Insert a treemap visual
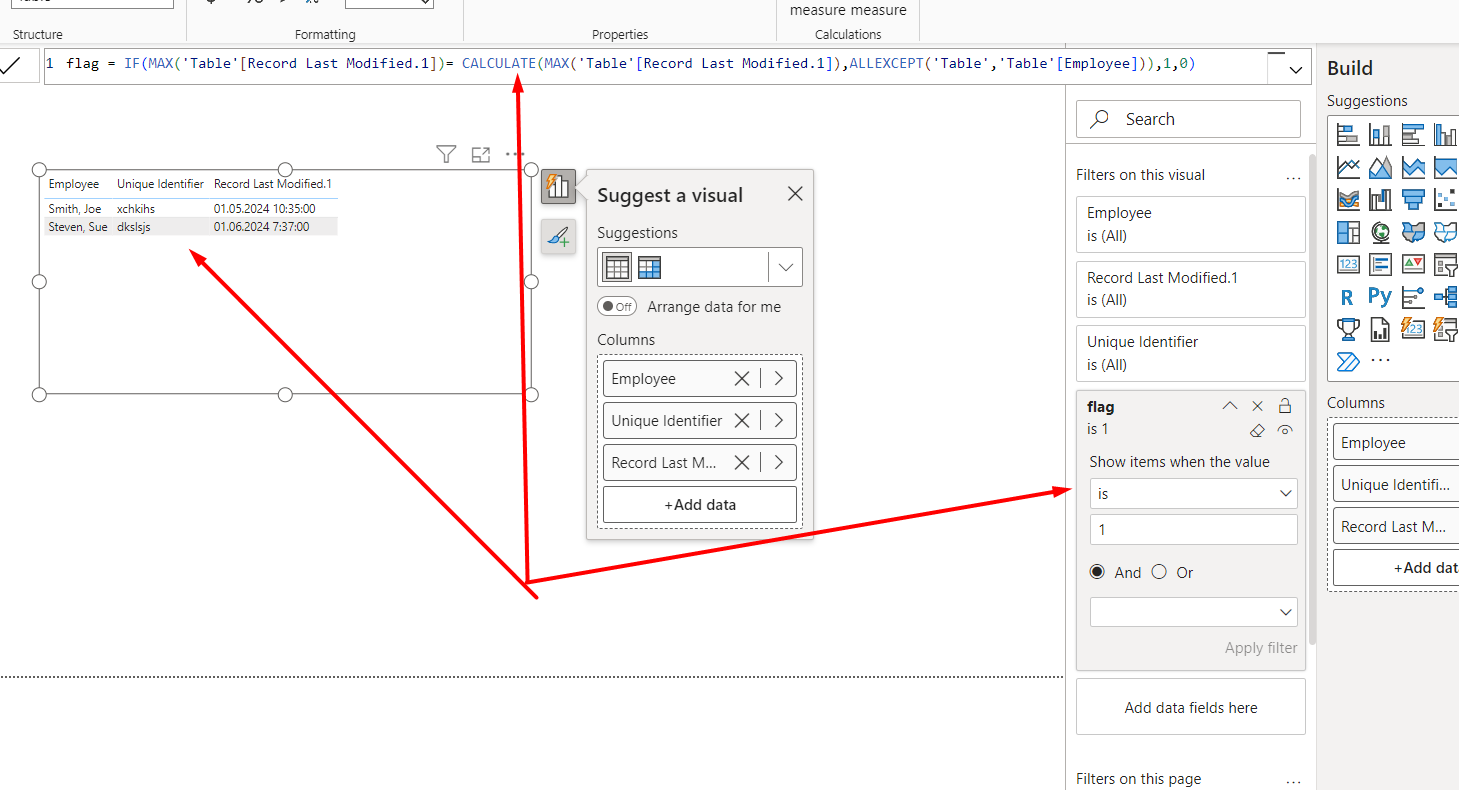 [x=1348, y=232]
